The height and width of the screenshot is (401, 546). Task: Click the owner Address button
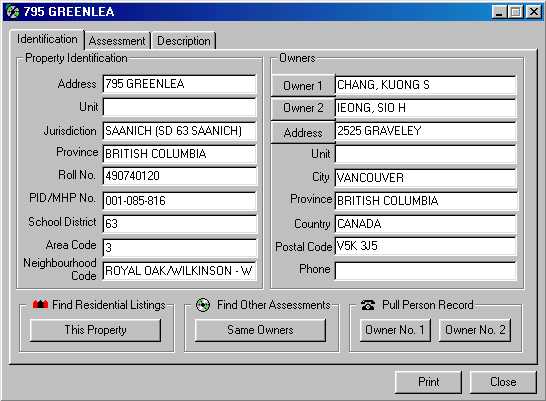pyautogui.click(x=303, y=132)
